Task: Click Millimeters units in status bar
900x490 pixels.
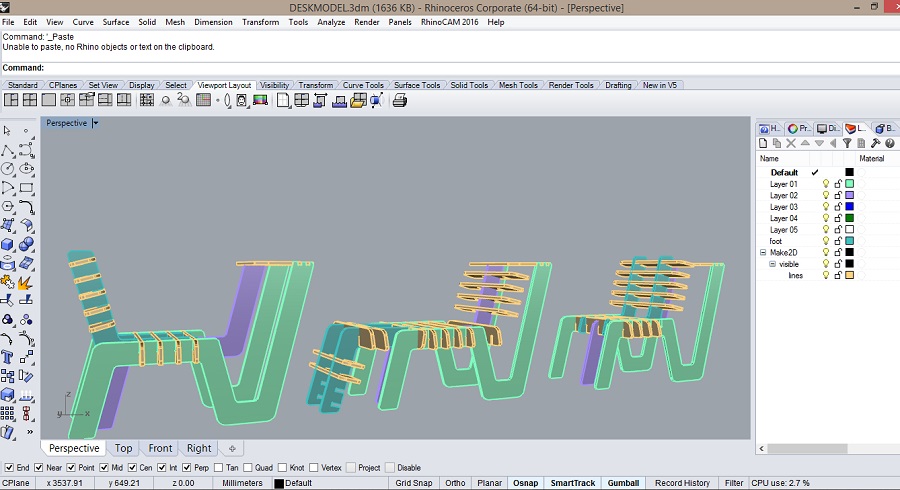Action: (242, 483)
